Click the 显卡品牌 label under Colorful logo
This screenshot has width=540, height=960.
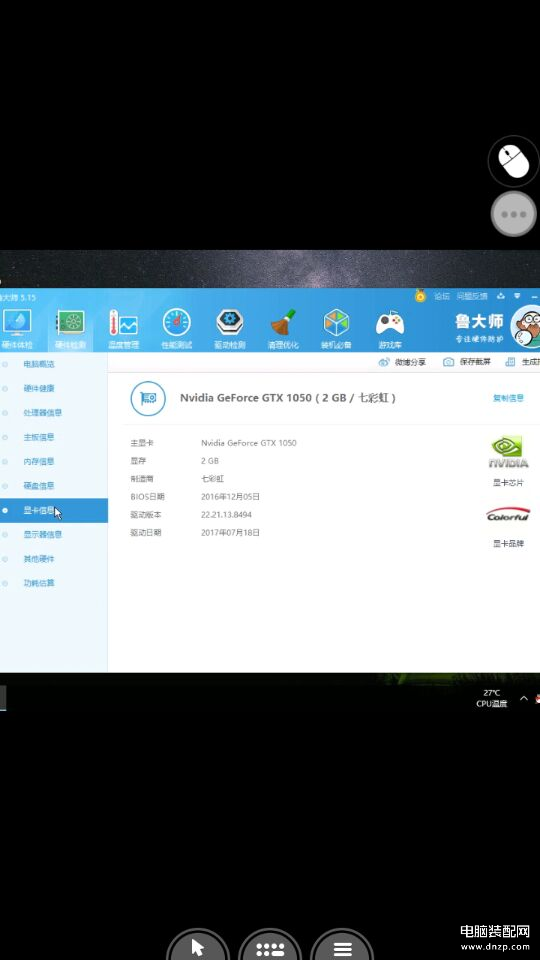[508, 543]
